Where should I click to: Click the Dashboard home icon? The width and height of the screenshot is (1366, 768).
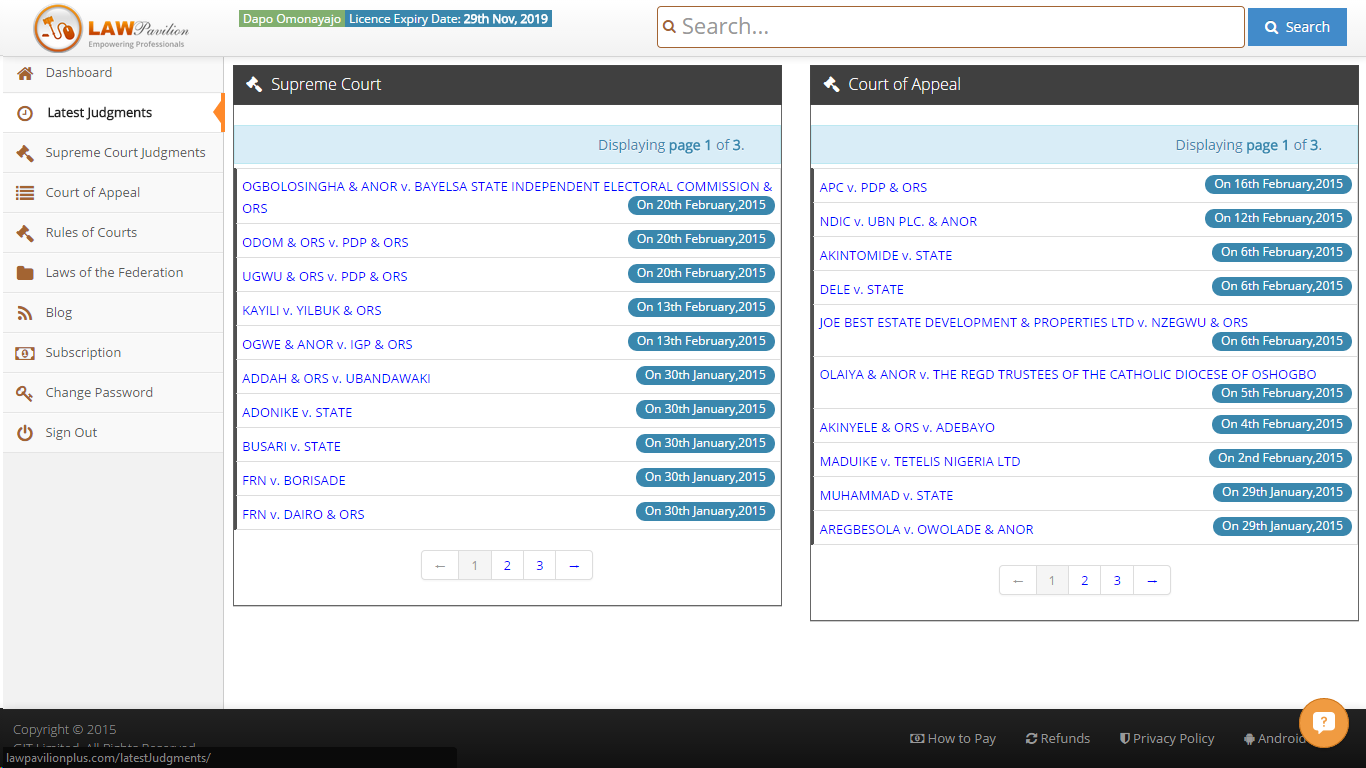[25, 73]
